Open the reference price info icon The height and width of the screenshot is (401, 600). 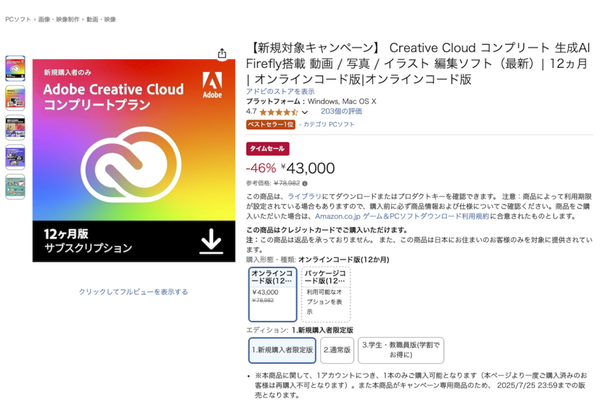click(x=305, y=183)
